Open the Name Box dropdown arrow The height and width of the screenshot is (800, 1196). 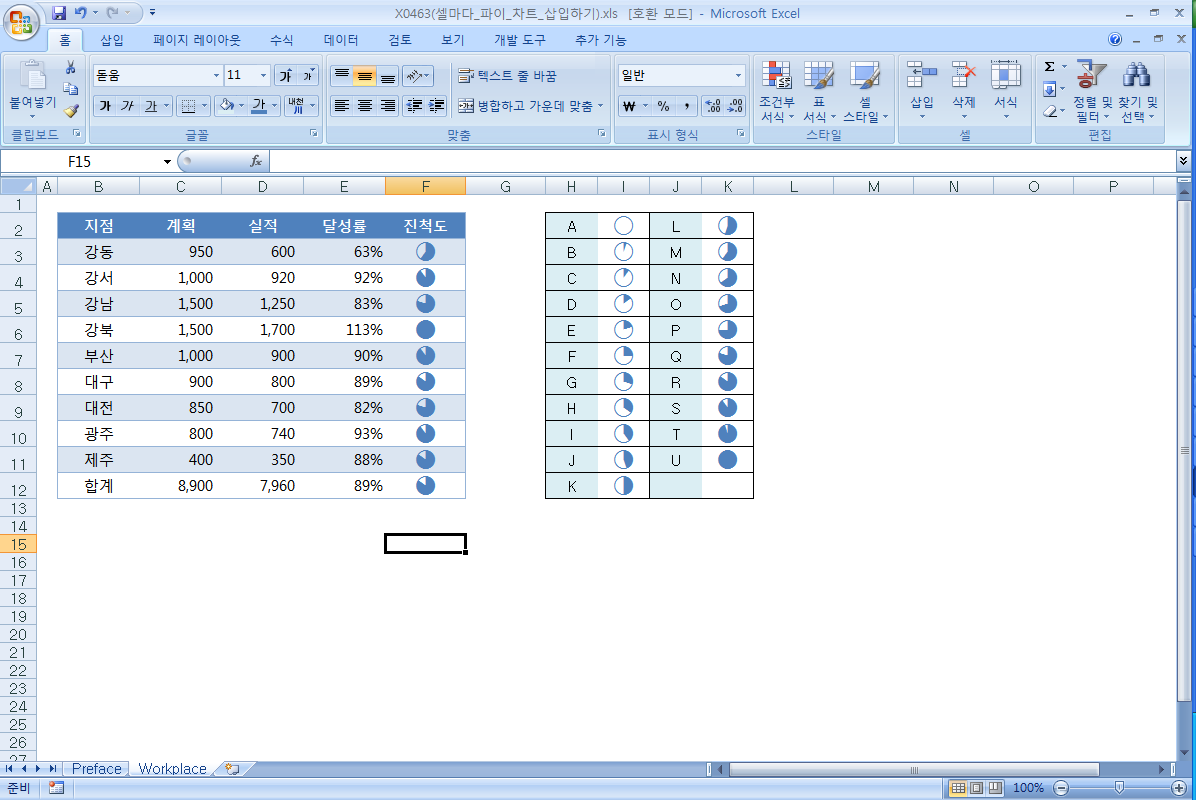167,162
